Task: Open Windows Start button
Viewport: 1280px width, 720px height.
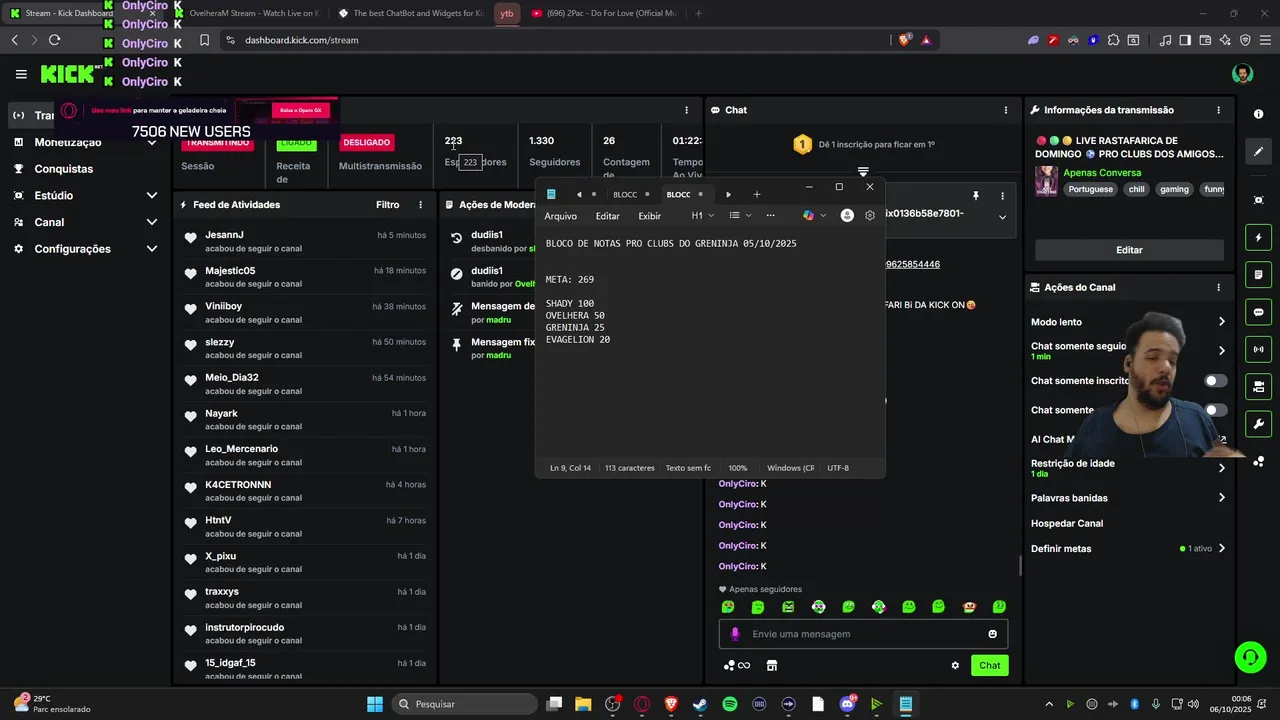Action: pos(375,704)
